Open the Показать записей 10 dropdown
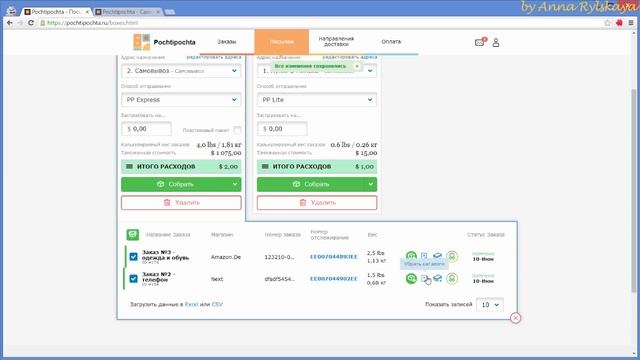Viewport: 640px width, 360px height. tap(490, 304)
